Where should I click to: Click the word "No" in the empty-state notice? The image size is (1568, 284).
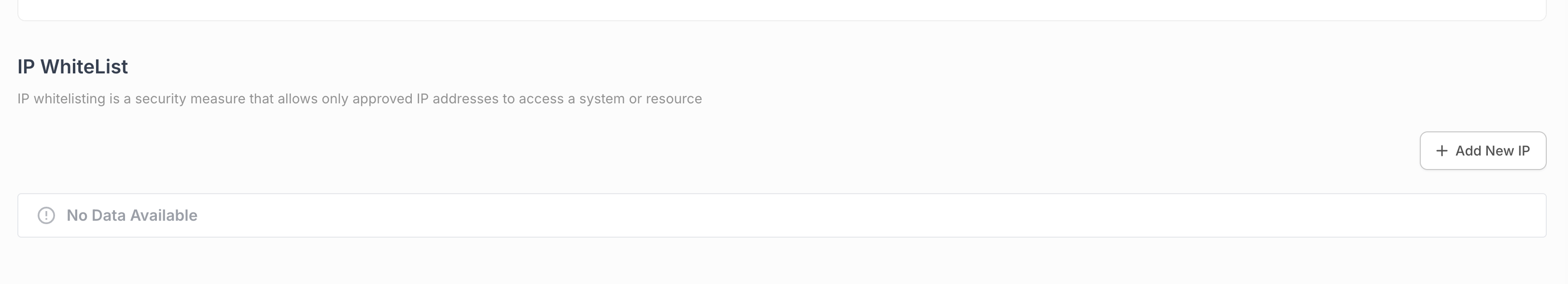click(77, 216)
